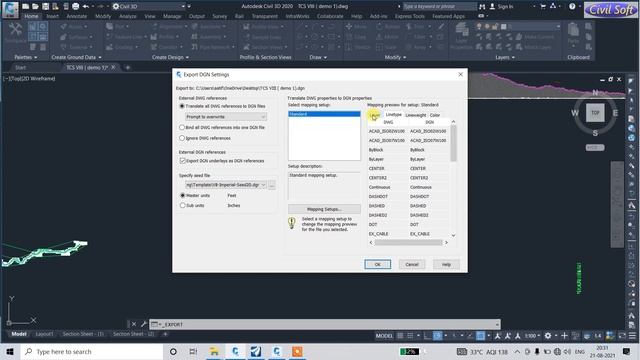Screen dimensions: 640x360
Task: Click the Plot printer icon in Quick Access
Action: [76, 6]
